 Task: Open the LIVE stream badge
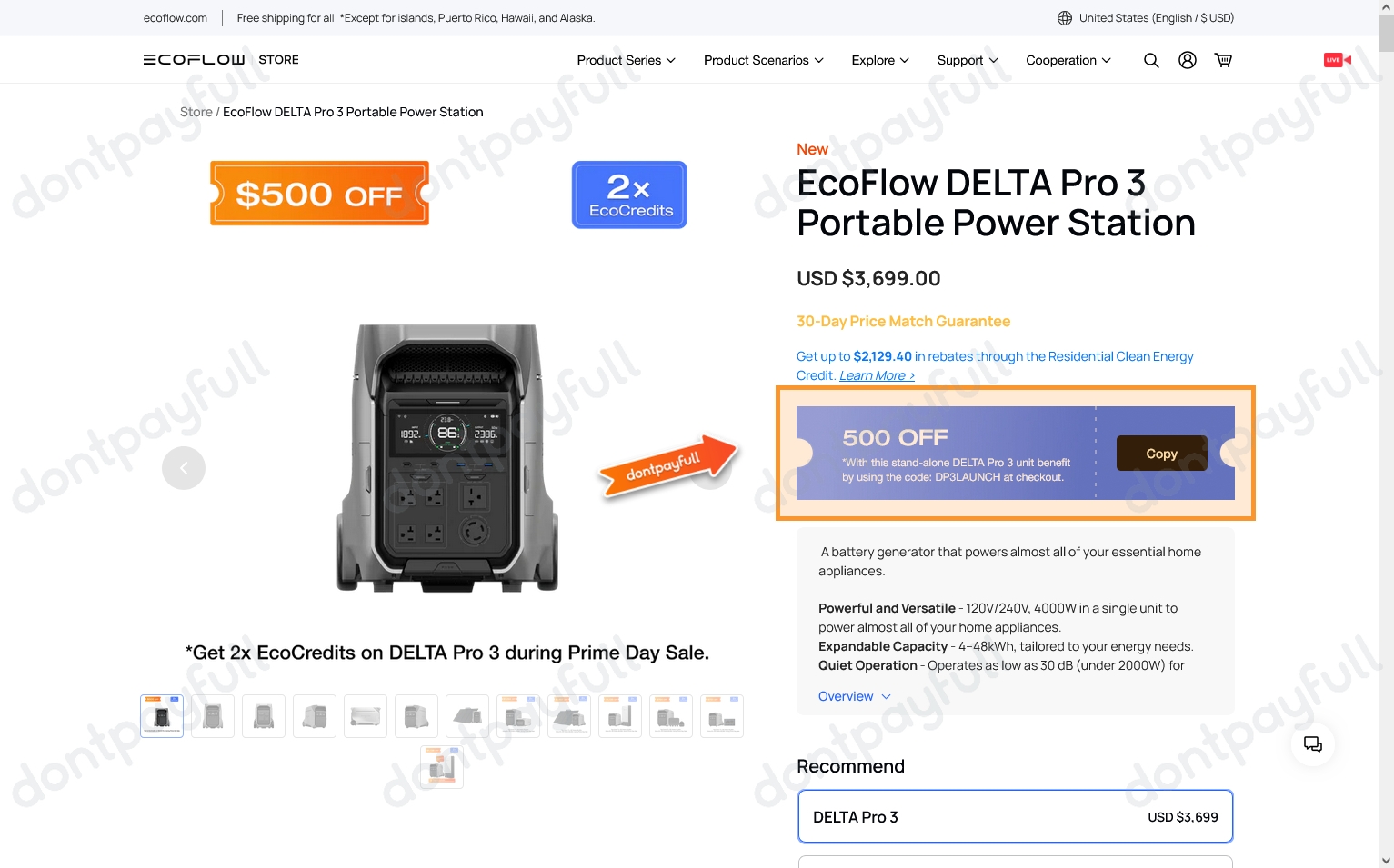click(1336, 59)
